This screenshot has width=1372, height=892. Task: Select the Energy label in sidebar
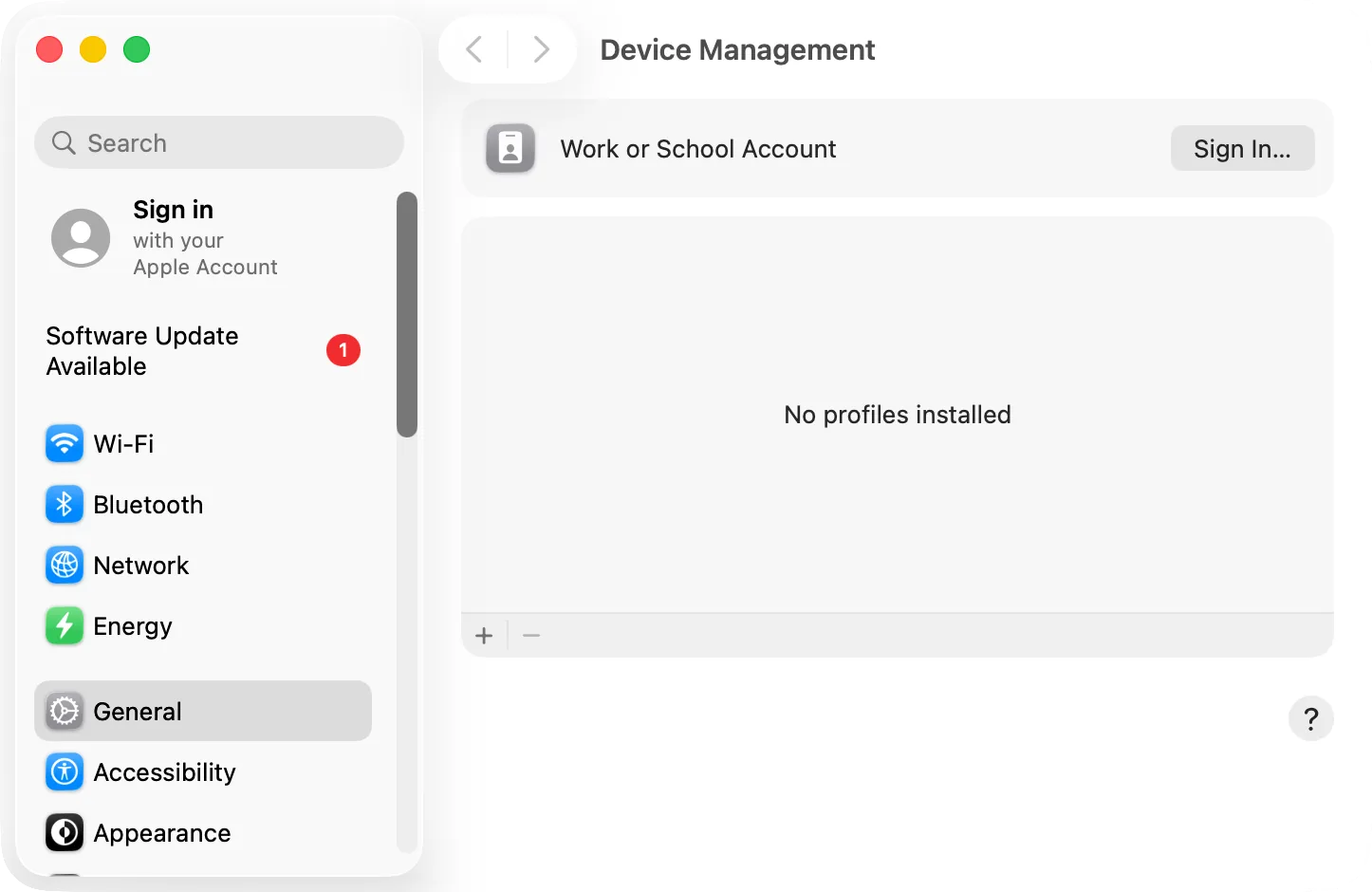click(133, 626)
